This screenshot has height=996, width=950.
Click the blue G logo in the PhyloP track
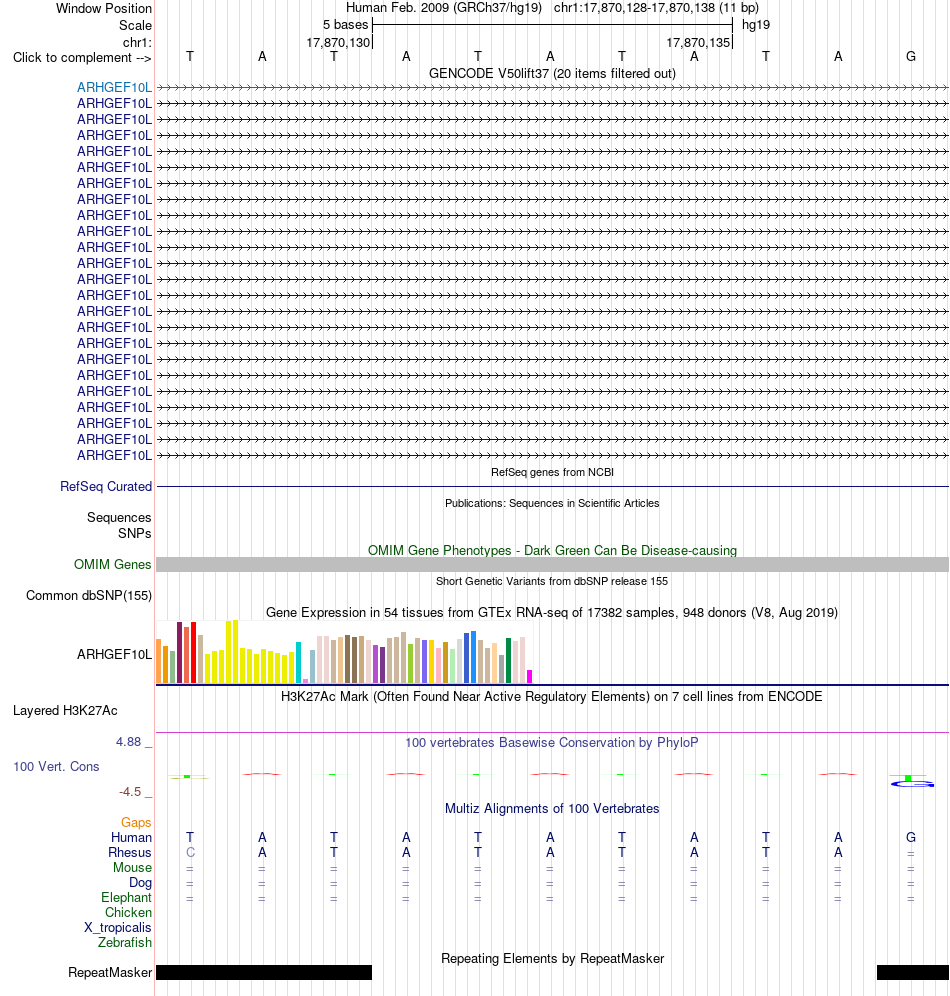click(x=912, y=784)
